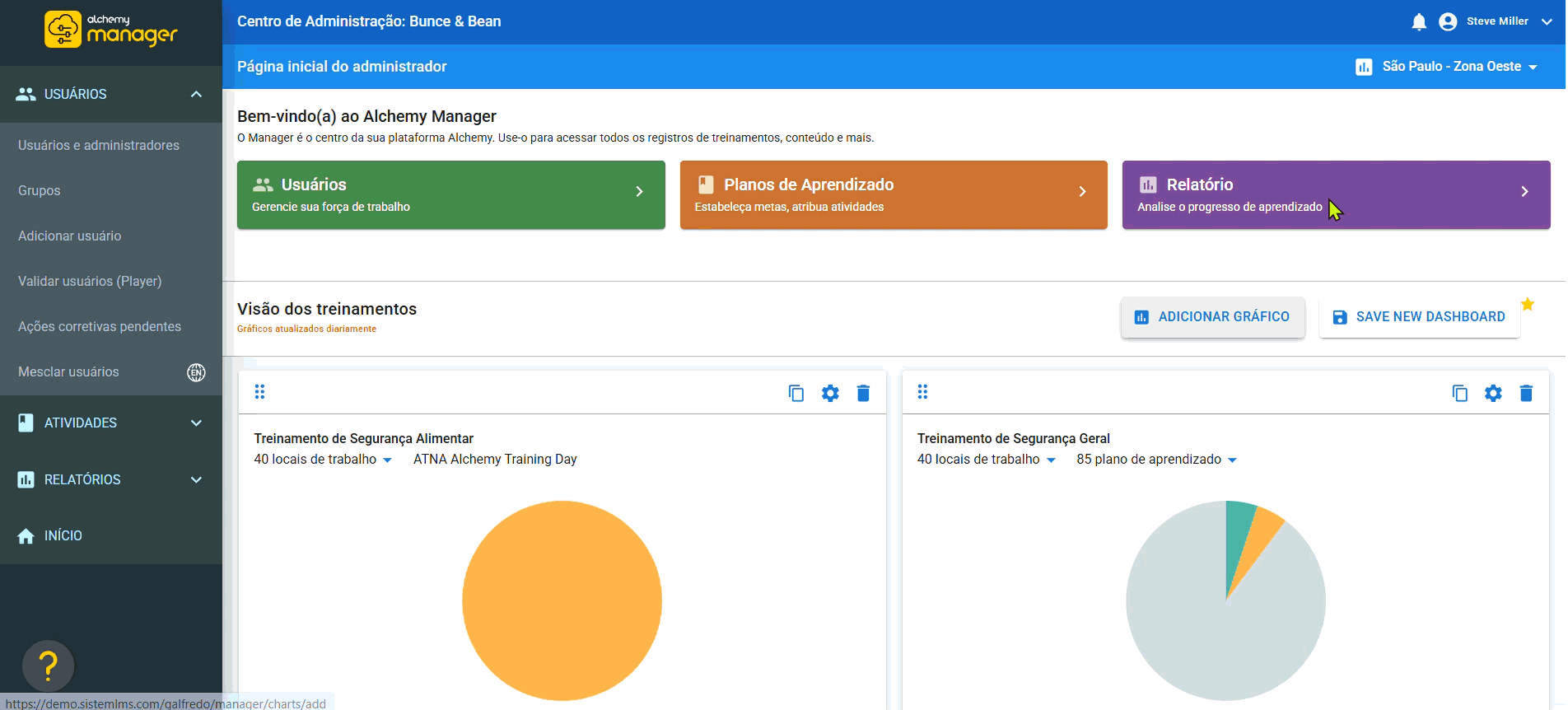
Task: Click SAVE NEW DASHBOARD button
Action: [x=1419, y=317]
